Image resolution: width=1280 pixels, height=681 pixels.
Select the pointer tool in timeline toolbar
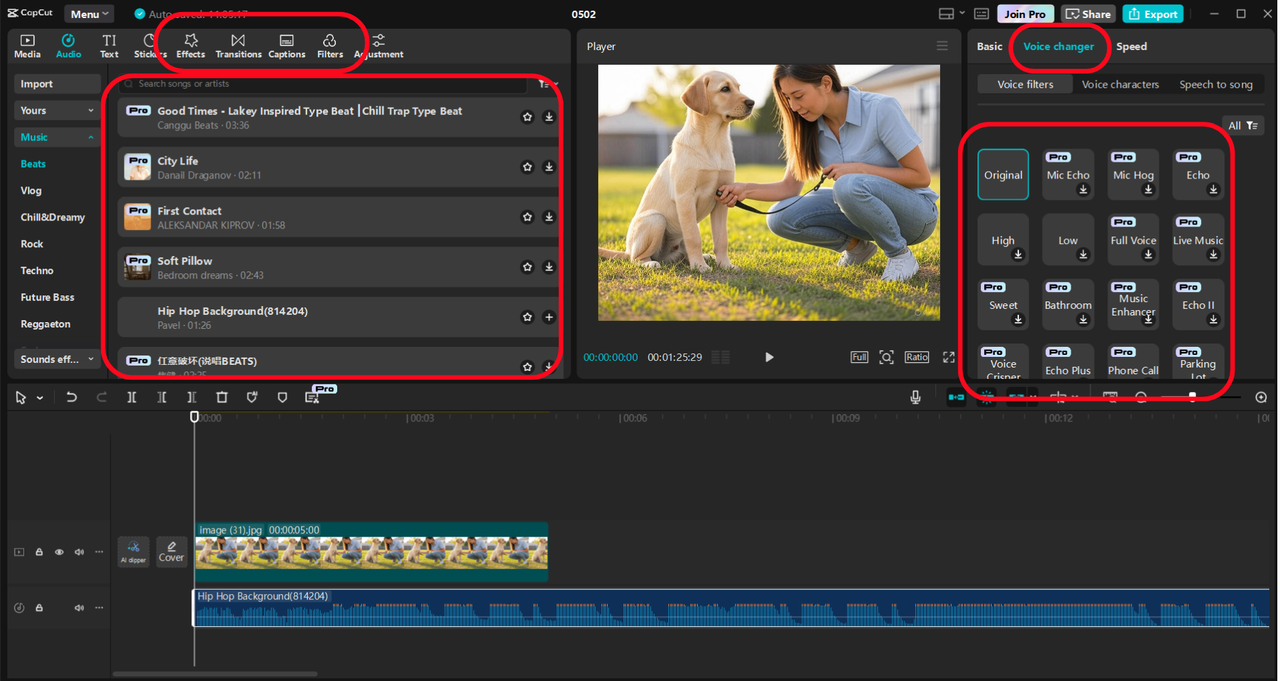(20, 397)
